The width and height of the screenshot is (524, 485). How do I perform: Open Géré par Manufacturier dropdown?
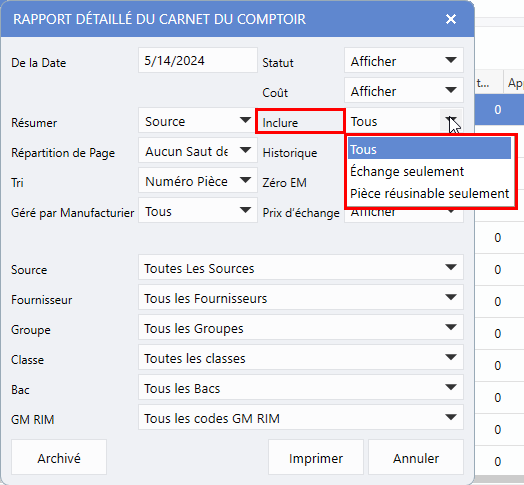pos(198,211)
